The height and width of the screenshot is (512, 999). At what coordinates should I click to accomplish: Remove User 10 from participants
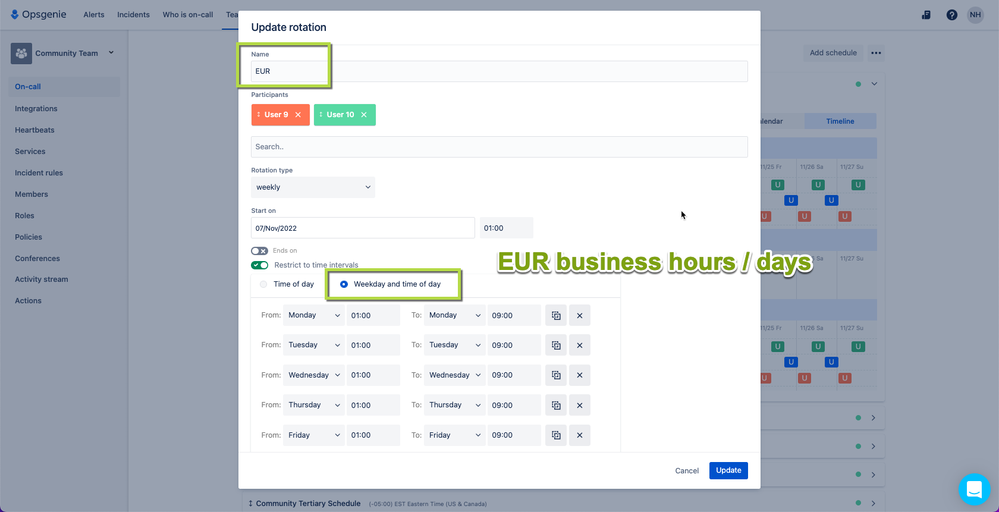coord(364,115)
